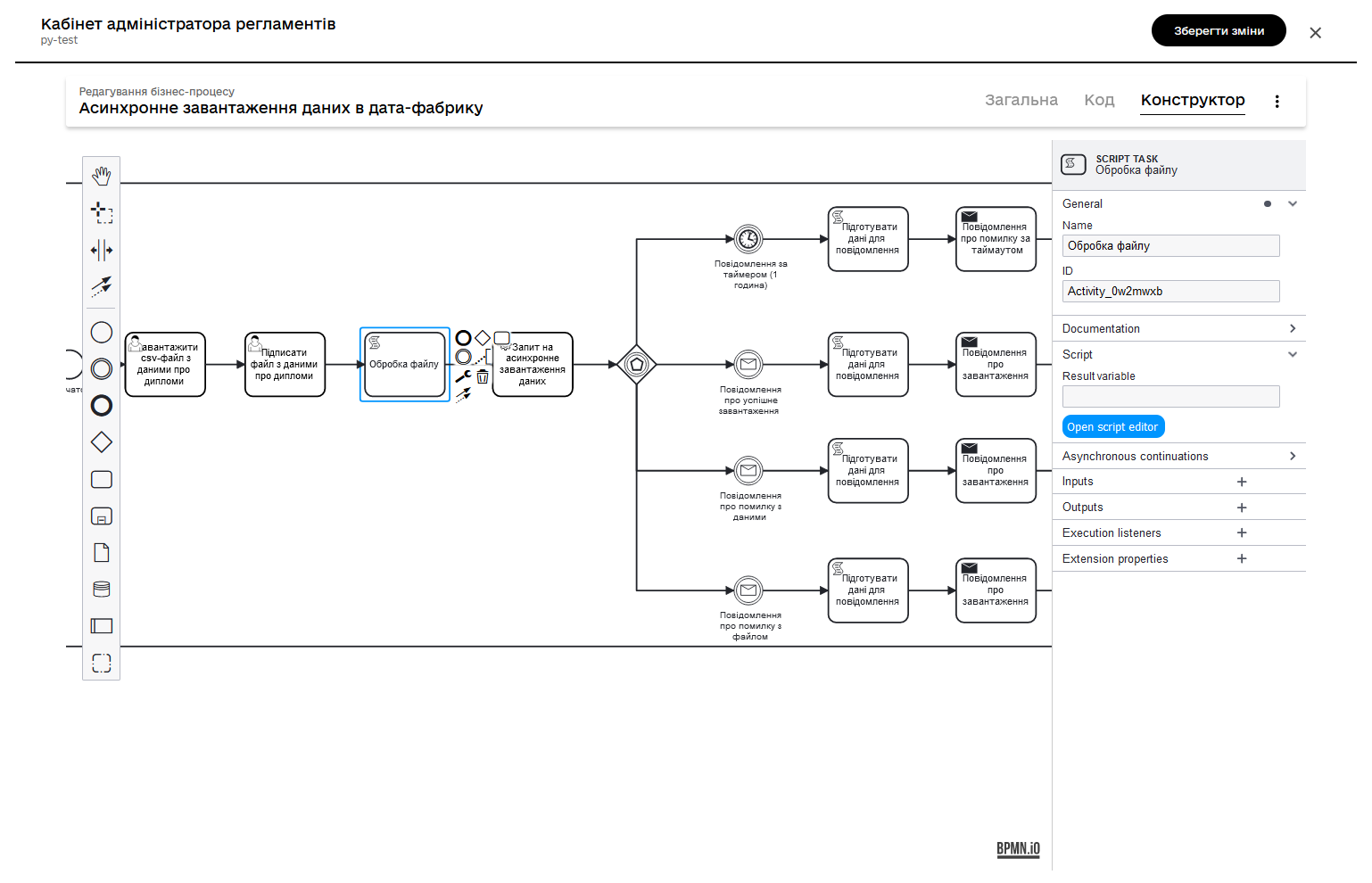The width and height of the screenshot is (1372, 883).
Task: Append intermediate event from context pad
Action: [463, 357]
